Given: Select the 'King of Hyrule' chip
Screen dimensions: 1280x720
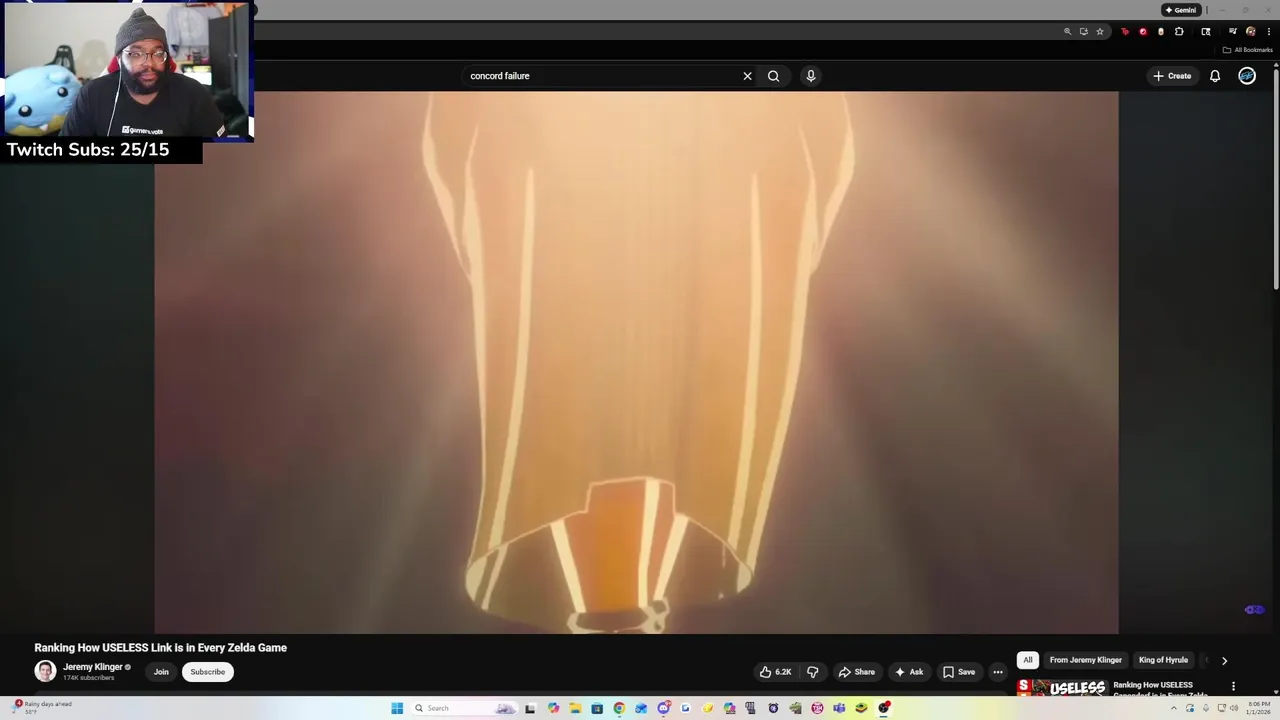Looking at the screenshot, I should point(1163,660).
